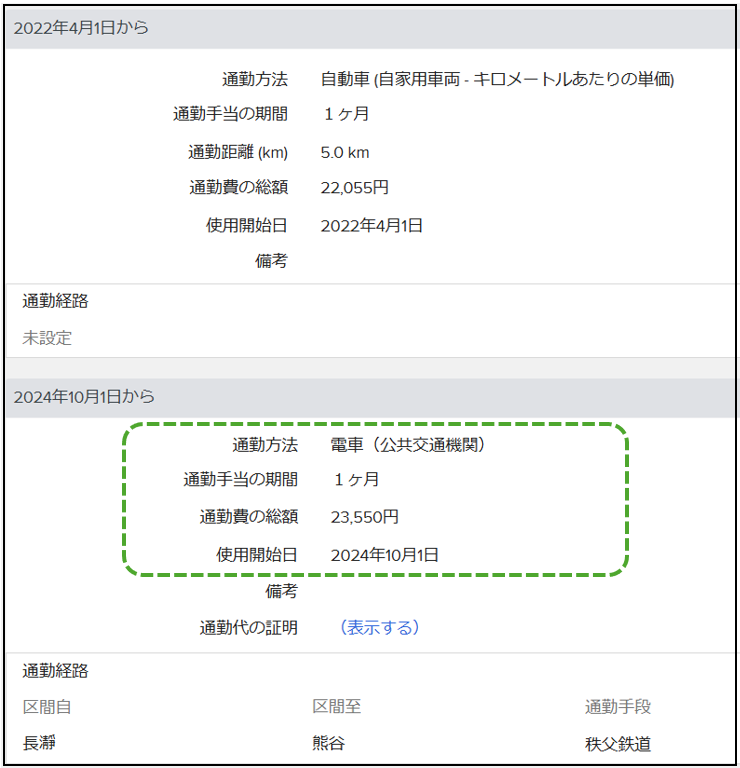Click the 5.0 km commuting distance value

click(x=345, y=153)
